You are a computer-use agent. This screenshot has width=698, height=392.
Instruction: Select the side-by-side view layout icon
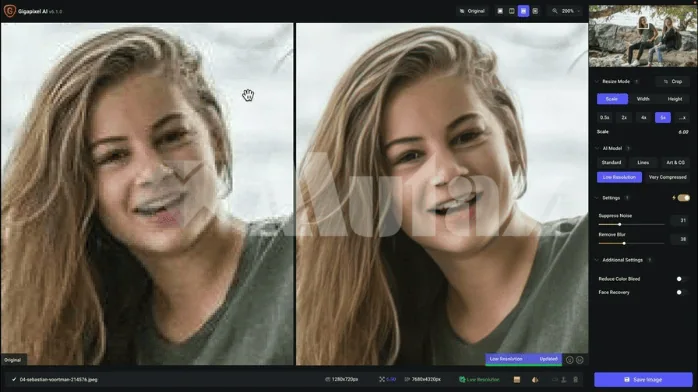(524, 11)
